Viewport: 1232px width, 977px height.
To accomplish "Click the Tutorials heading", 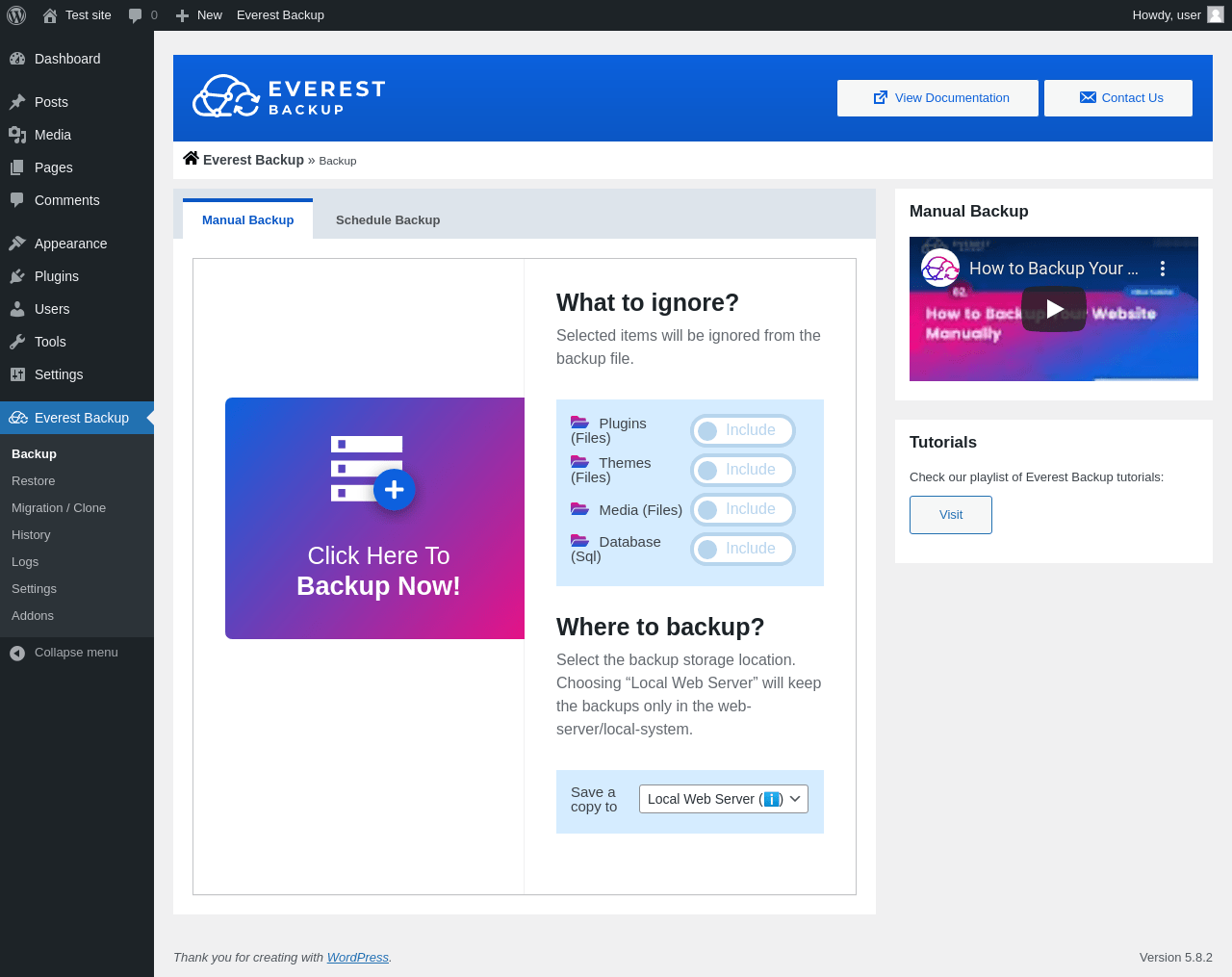I will click(943, 443).
